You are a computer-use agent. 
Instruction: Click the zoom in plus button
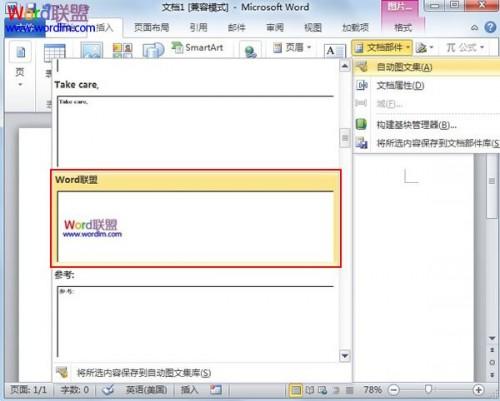[478, 389]
